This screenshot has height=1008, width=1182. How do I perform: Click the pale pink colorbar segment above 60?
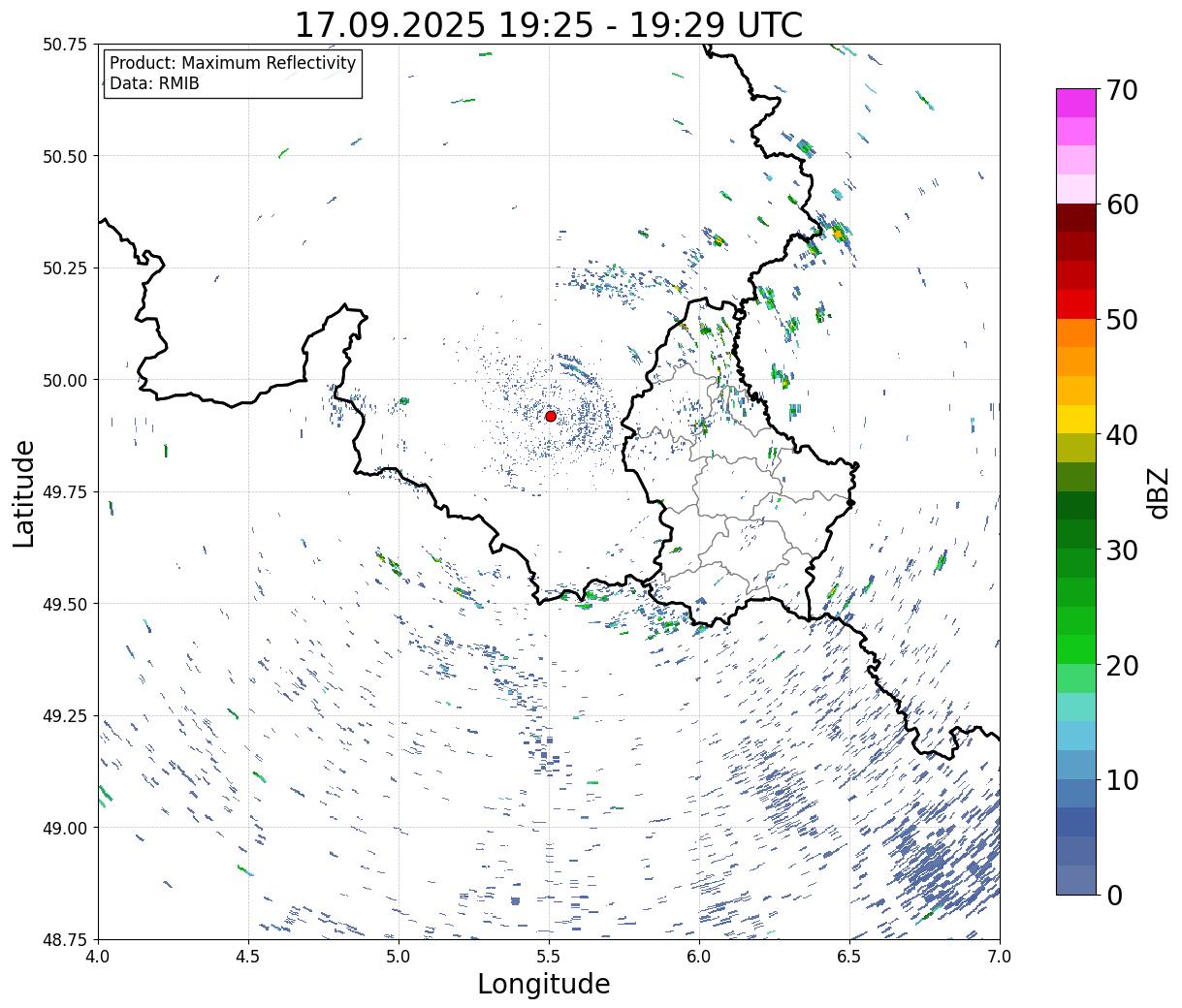click(x=1076, y=189)
